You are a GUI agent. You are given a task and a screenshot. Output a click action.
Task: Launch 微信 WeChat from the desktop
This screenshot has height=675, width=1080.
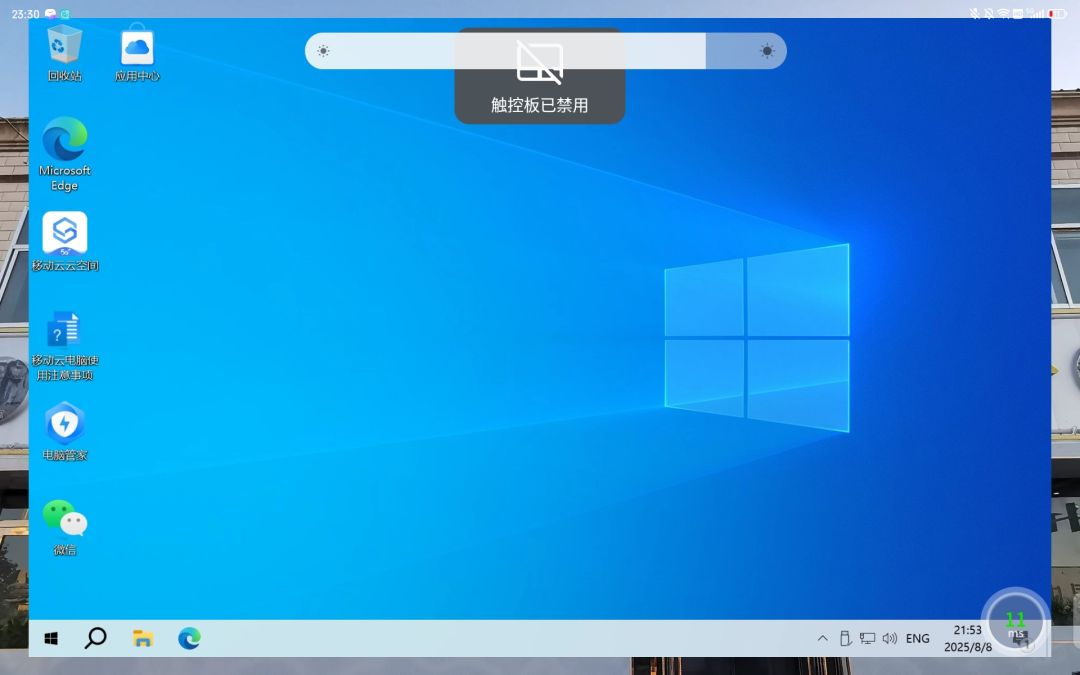point(65,527)
